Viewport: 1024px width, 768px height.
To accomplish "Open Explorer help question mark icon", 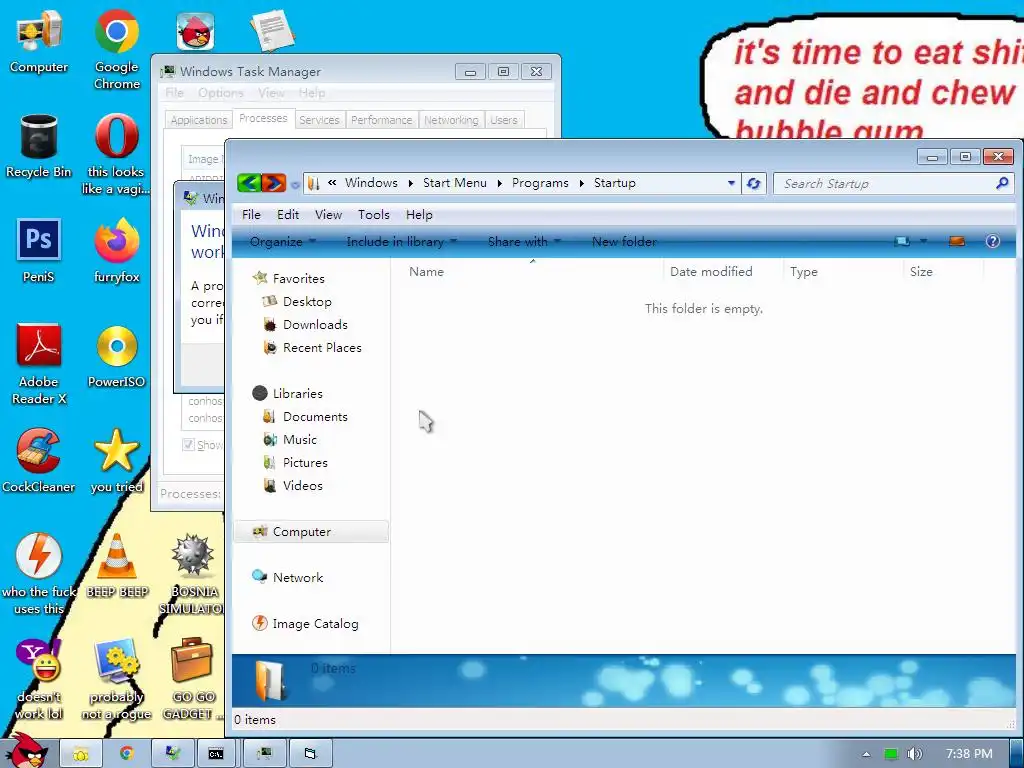I will [993, 242].
